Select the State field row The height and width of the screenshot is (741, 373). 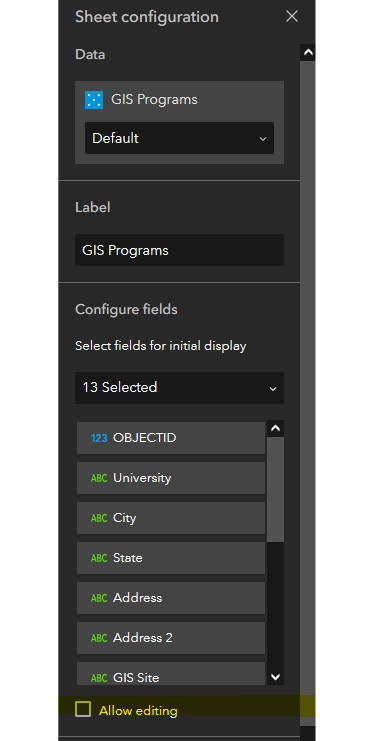click(171, 558)
